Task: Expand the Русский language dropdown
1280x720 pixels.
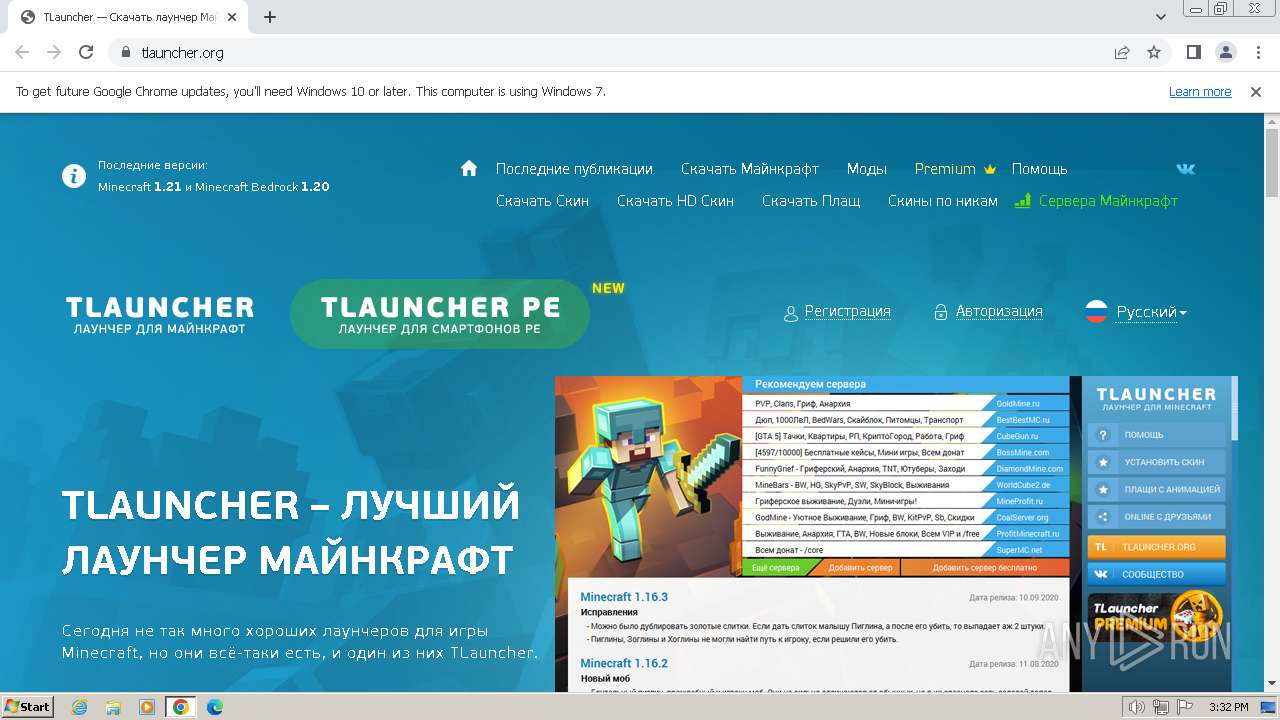Action: [x=1151, y=312]
